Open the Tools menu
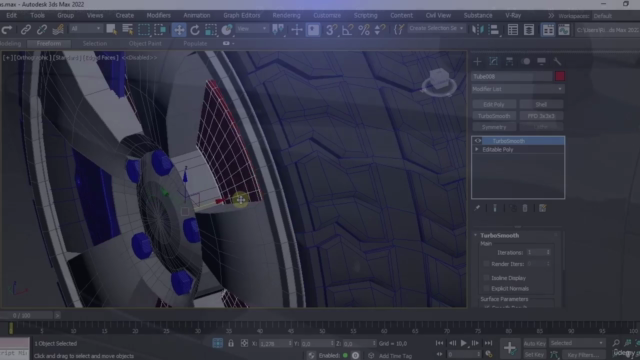This screenshot has width=640, height=360. 37,15
